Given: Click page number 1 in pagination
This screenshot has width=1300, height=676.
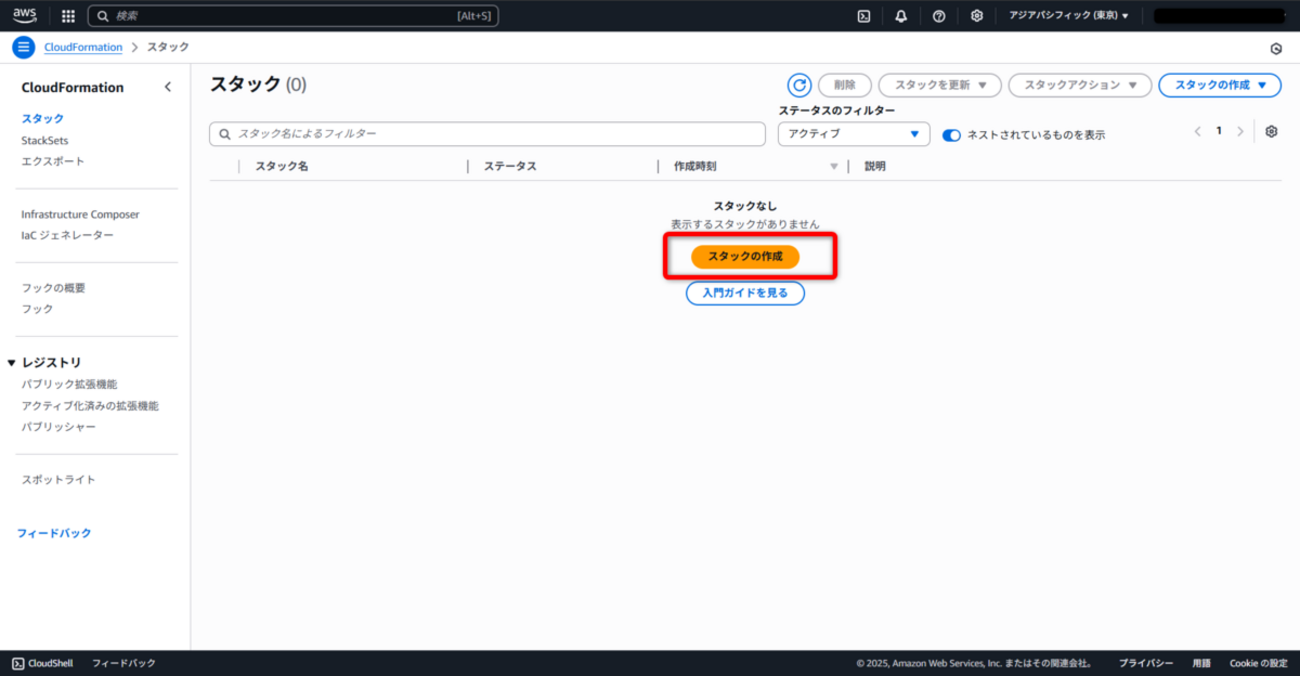Looking at the screenshot, I should point(1219,131).
